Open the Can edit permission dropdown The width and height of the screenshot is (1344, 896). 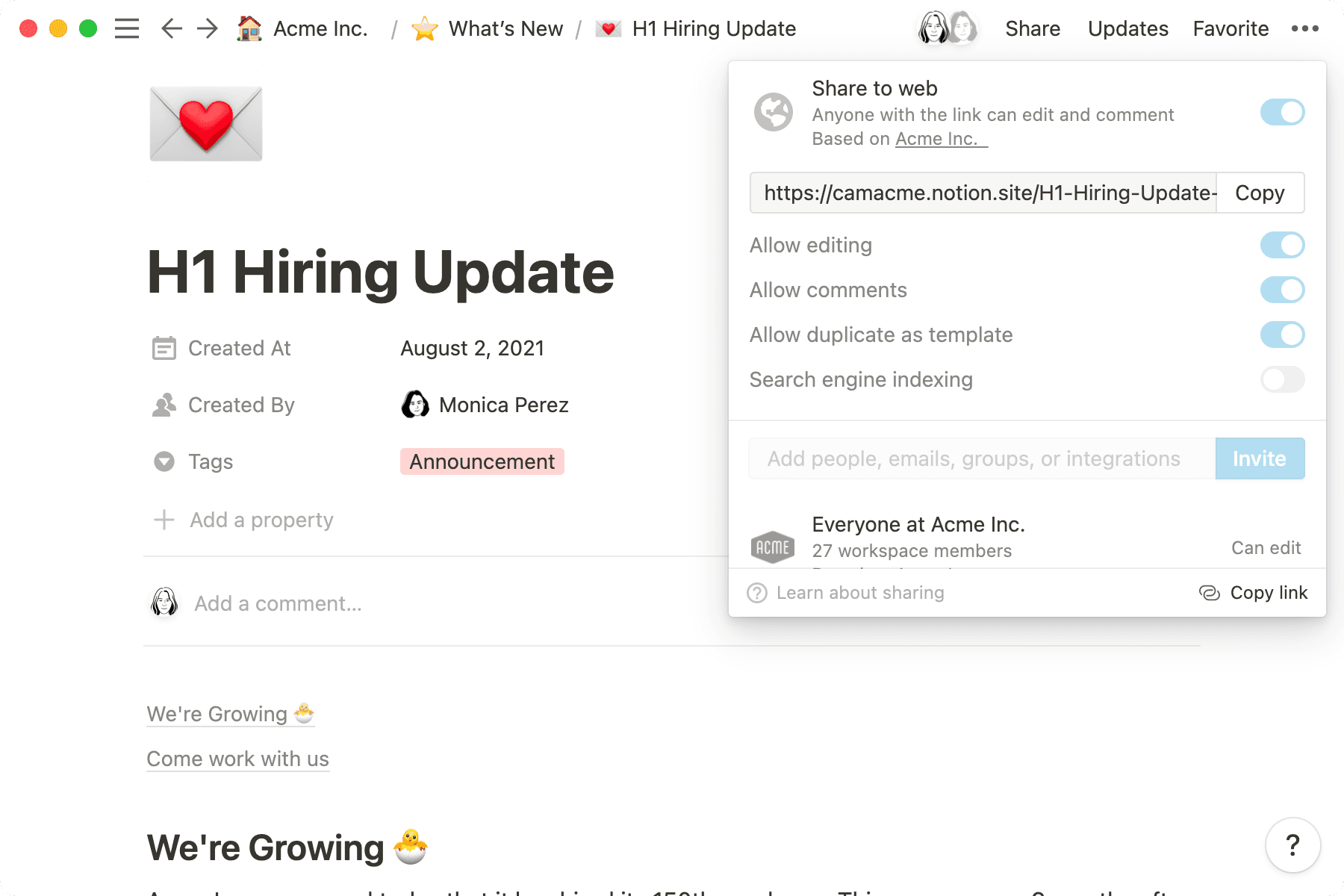(x=1266, y=547)
